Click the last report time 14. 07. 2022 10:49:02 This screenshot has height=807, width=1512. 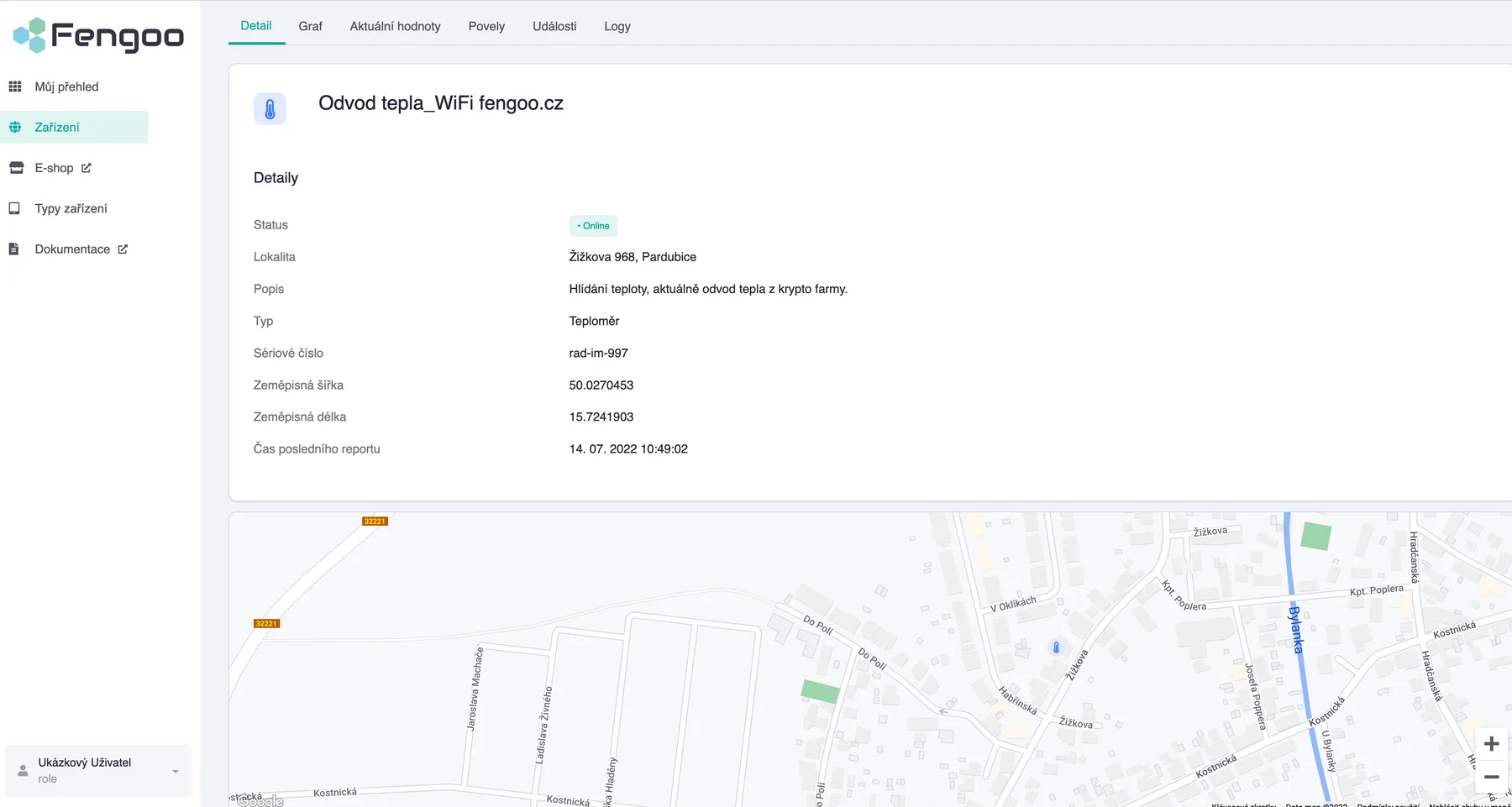coord(628,449)
